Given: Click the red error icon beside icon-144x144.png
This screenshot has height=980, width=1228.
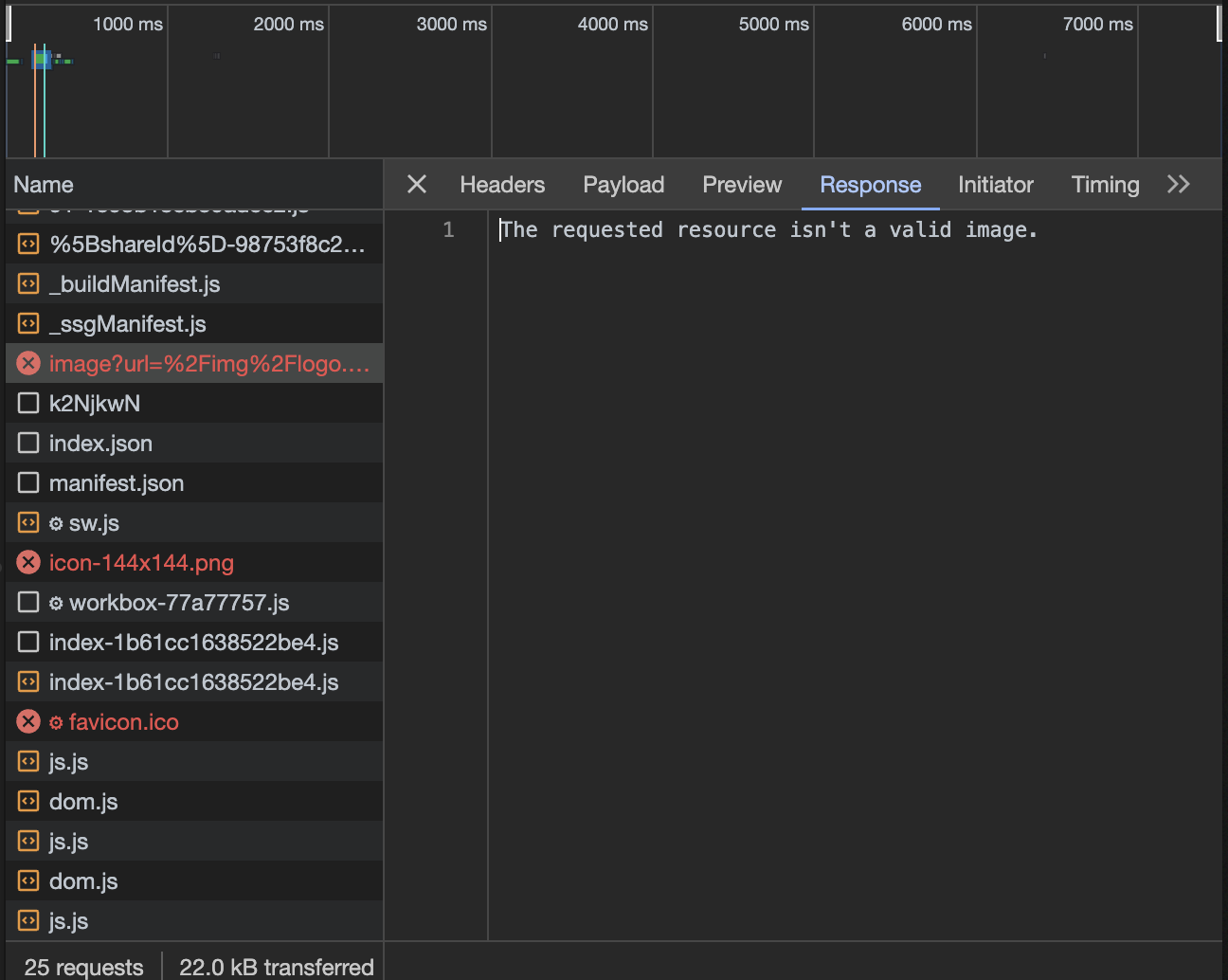Looking at the screenshot, I should [27, 562].
